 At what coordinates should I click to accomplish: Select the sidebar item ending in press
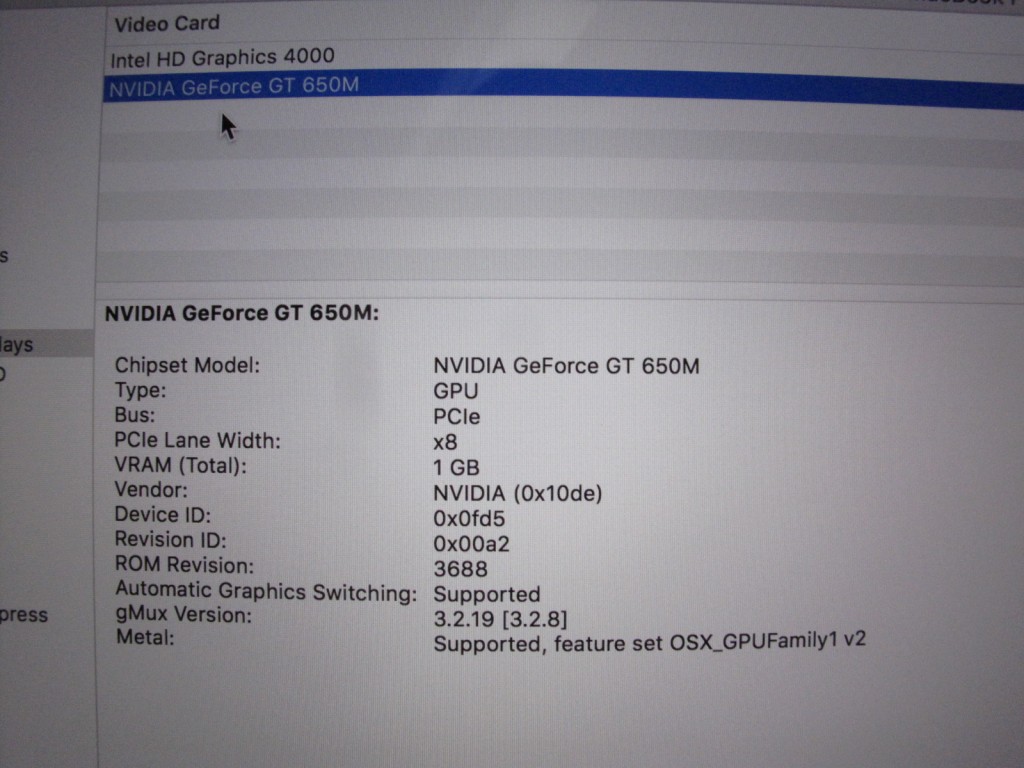pos(24,615)
